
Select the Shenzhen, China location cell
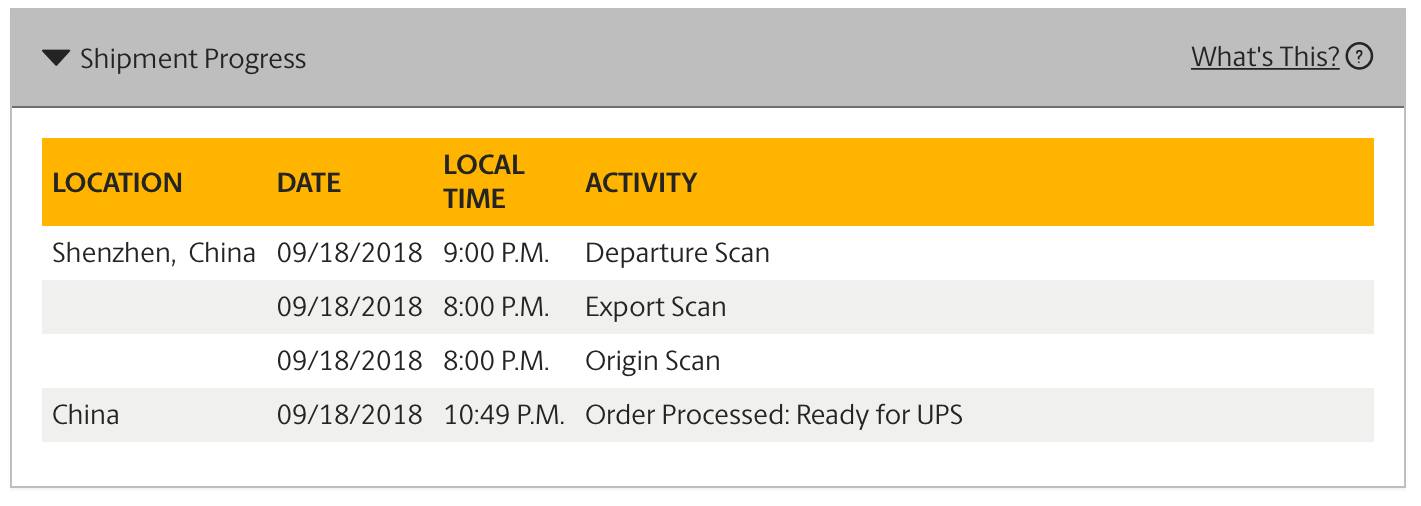coord(154,253)
